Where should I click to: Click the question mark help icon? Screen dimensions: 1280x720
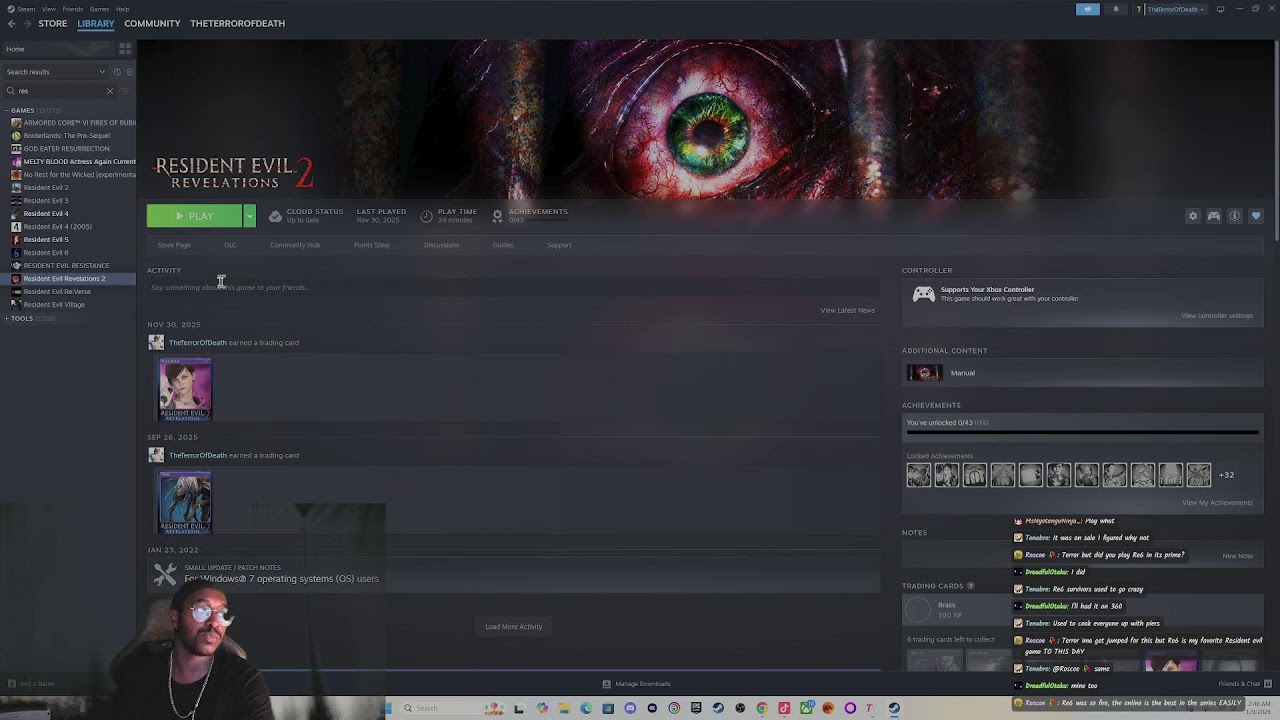click(1138, 9)
